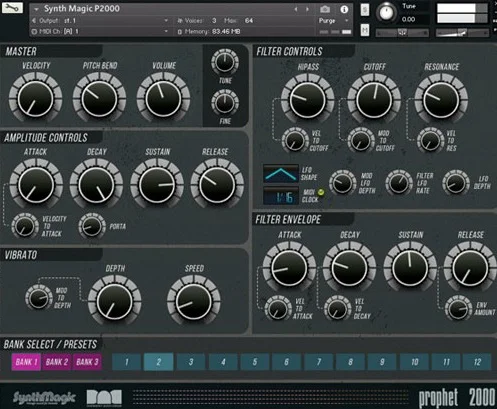
Task: Click the Pitch Bend knob
Action: tap(99, 99)
